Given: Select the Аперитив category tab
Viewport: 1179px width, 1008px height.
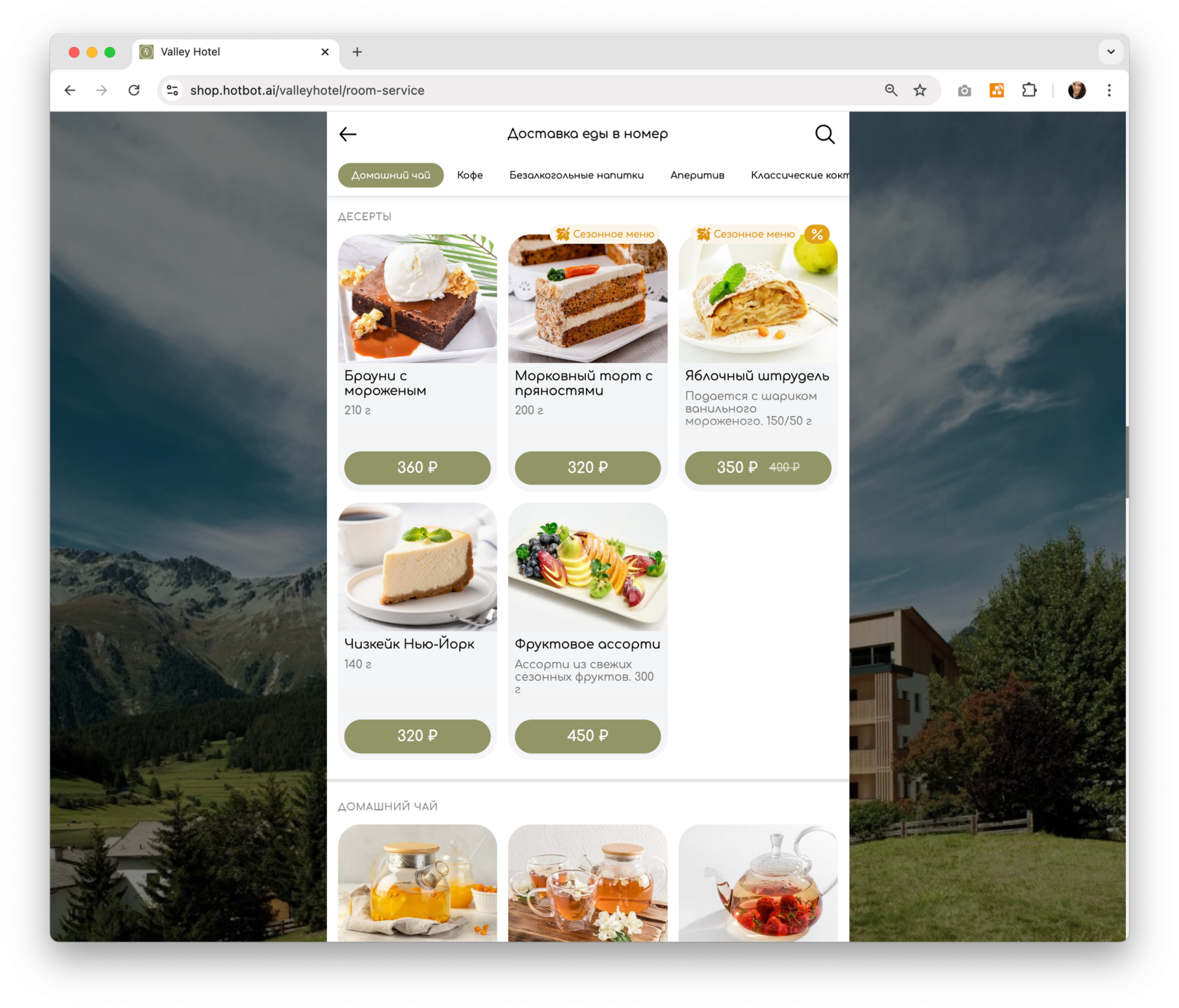Looking at the screenshot, I should coord(697,175).
